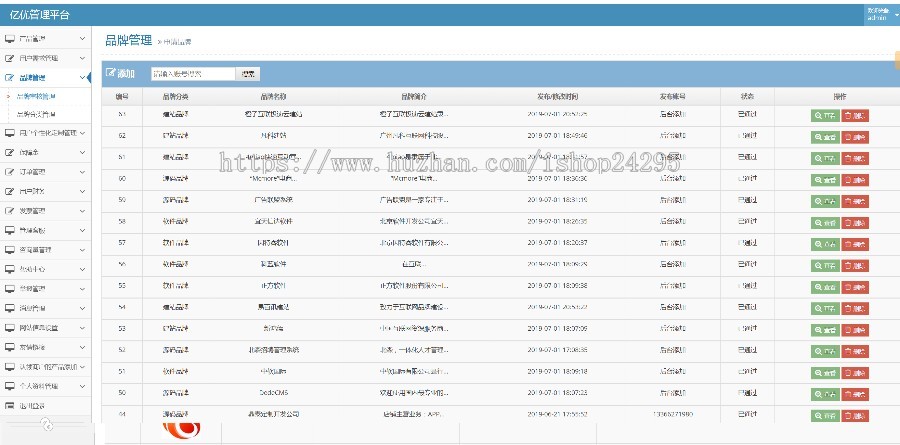The image size is (900, 445).
Task: View the brand row numbered 57
Action: click(825, 245)
